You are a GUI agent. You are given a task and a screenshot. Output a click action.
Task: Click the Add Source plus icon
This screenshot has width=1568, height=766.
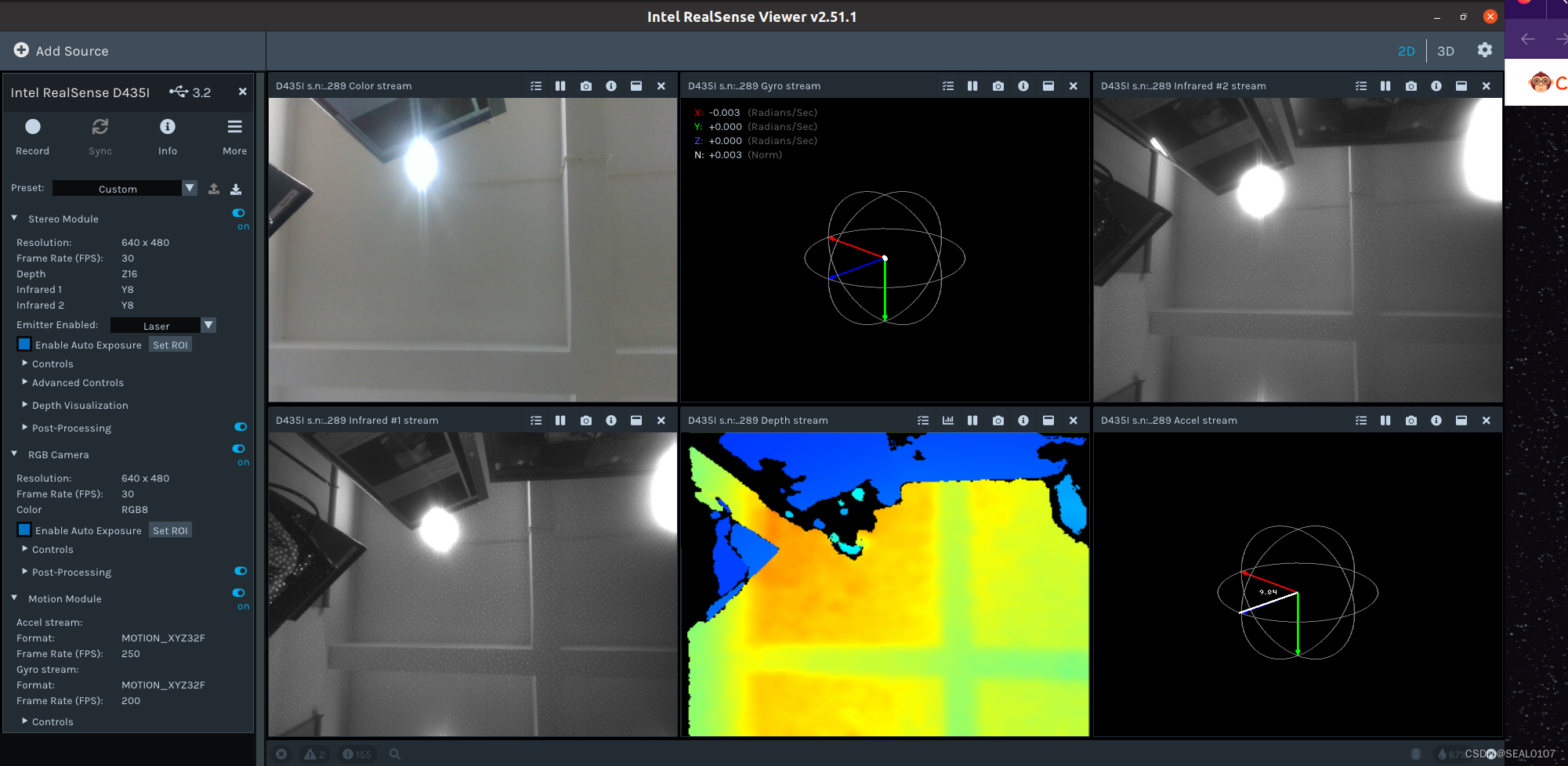pos(21,50)
